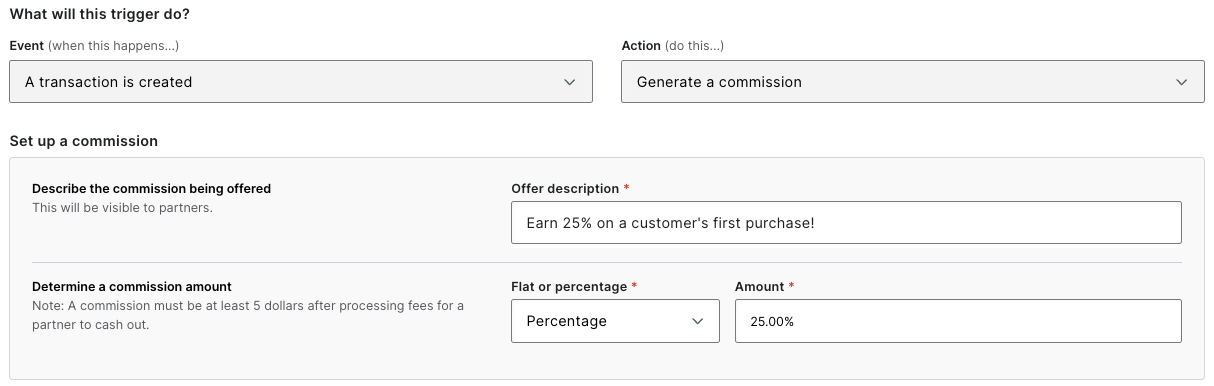
Task: Open the Action dropdown "Generate a commission"
Action: (x=913, y=82)
